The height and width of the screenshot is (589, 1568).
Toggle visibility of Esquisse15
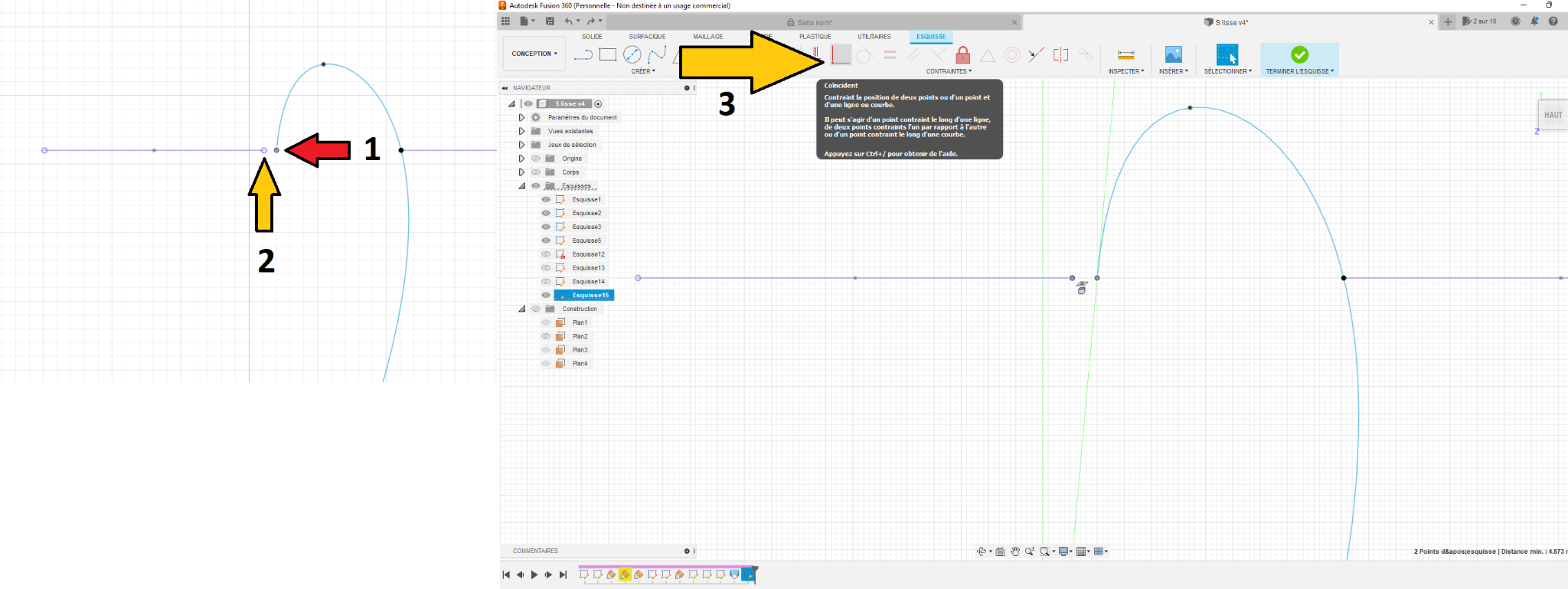click(546, 295)
